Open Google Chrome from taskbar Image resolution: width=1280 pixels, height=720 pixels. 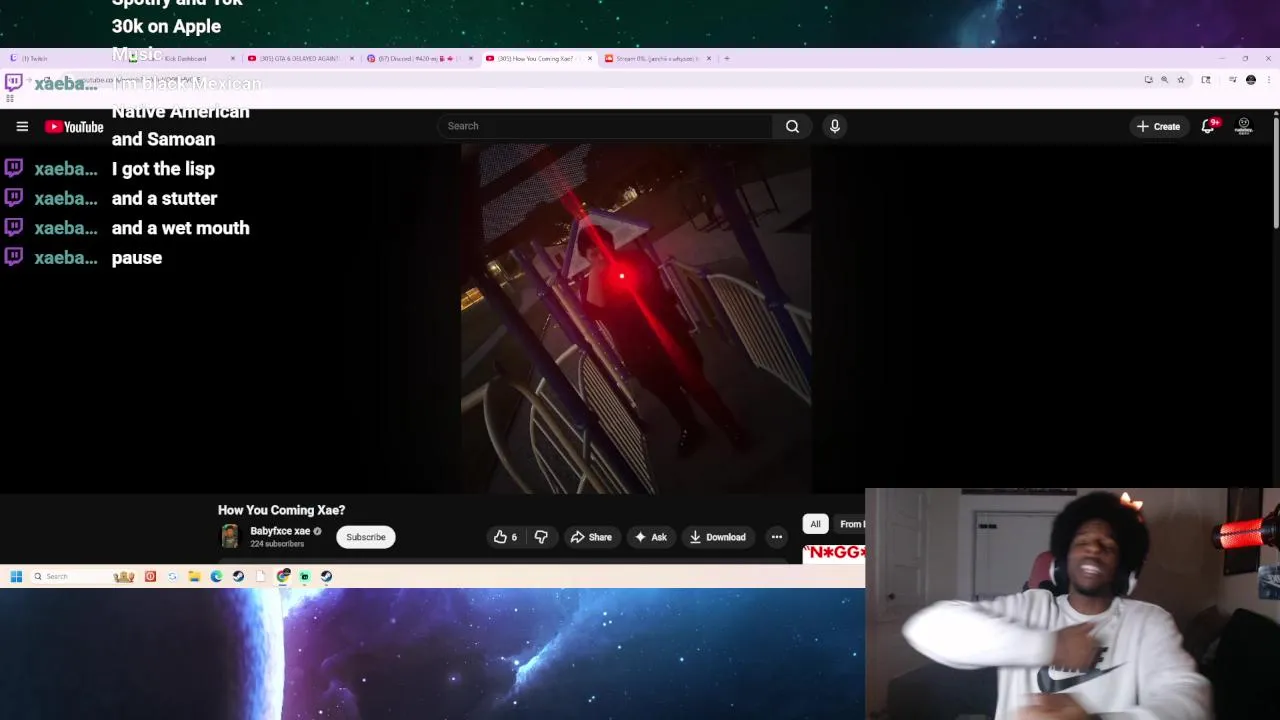[283, 576]
